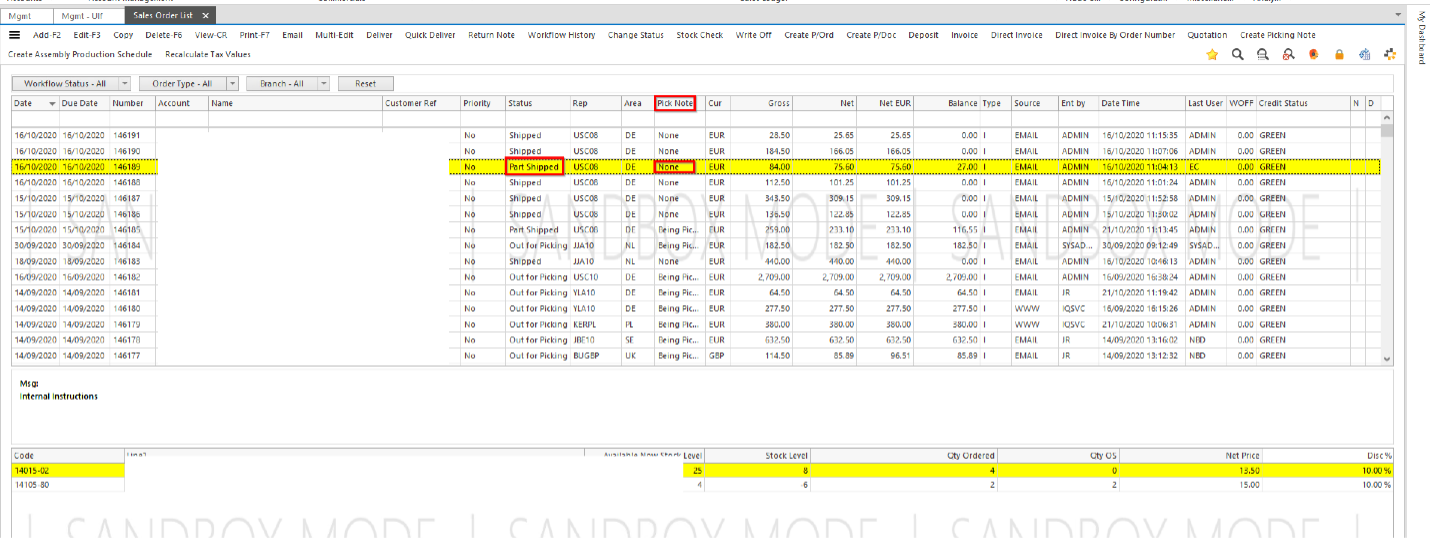Click Write Off in the toolbar
This screenshot has height=540, width=1430.
point(754,35)
